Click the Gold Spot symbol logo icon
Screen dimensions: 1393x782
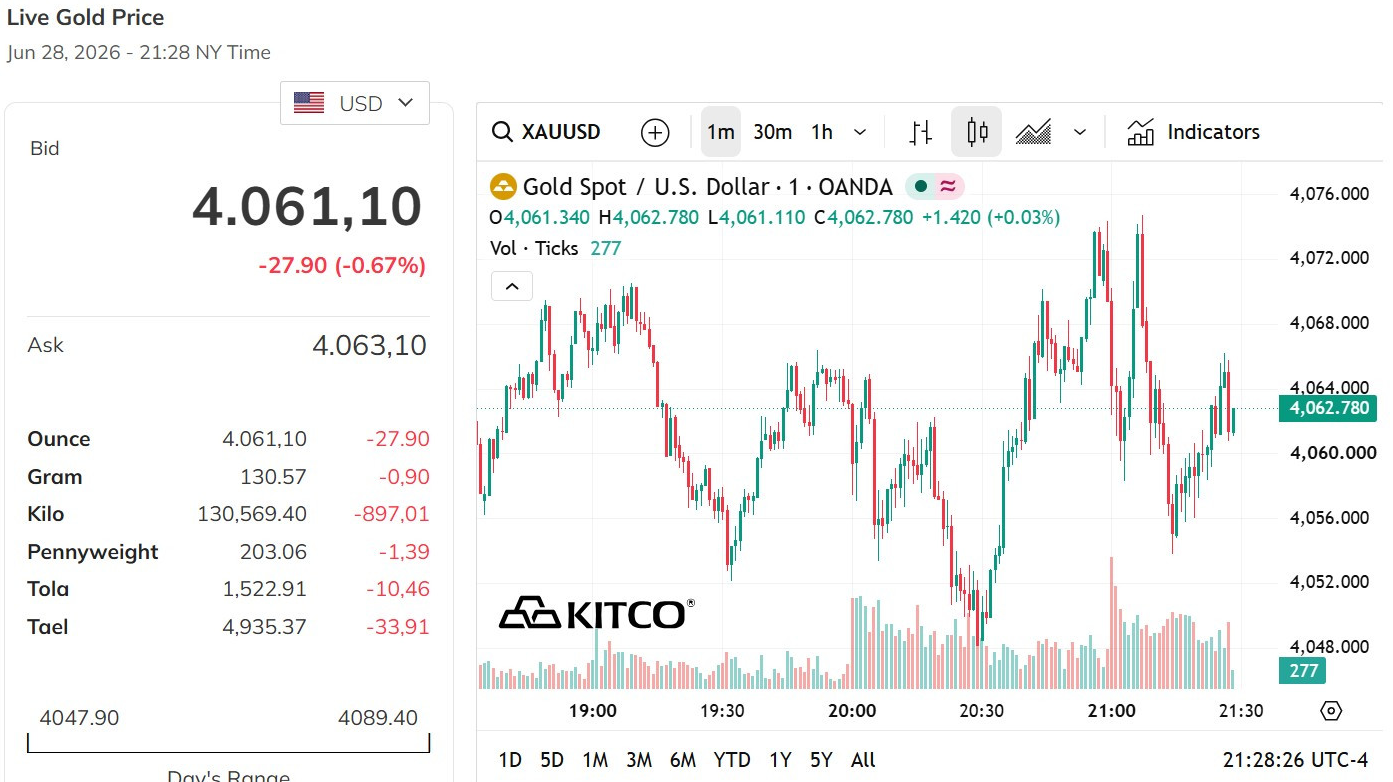coord(503,187)
